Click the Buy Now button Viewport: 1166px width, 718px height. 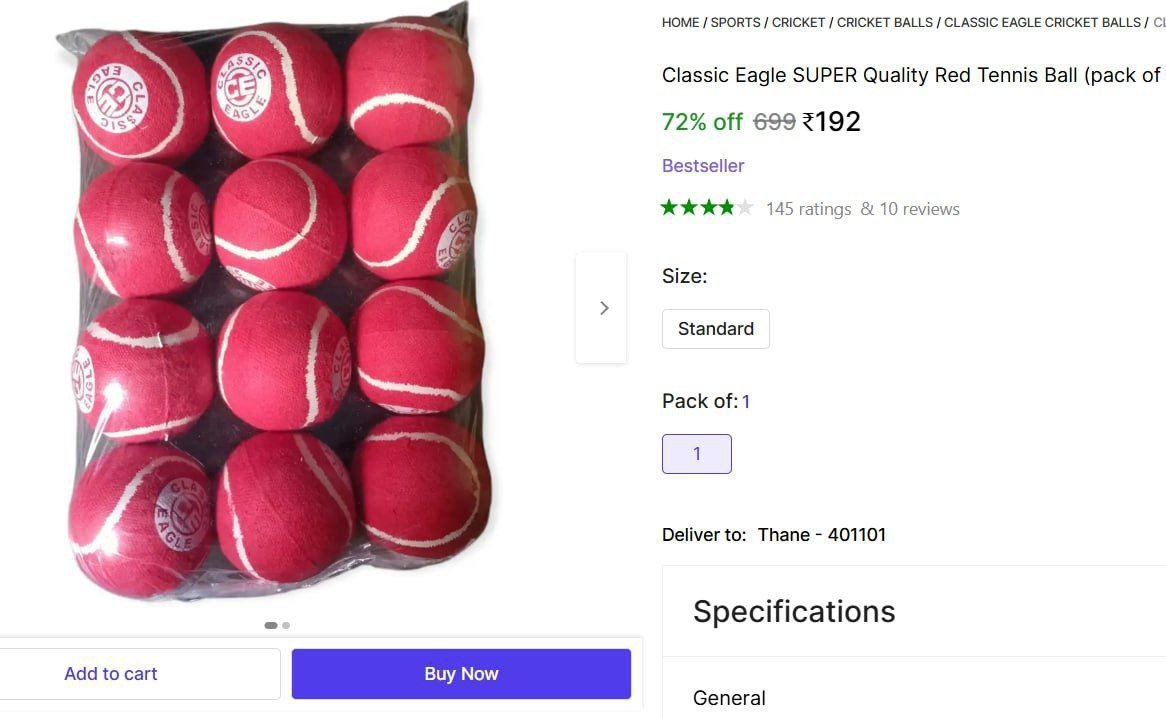tap(461, 674)
